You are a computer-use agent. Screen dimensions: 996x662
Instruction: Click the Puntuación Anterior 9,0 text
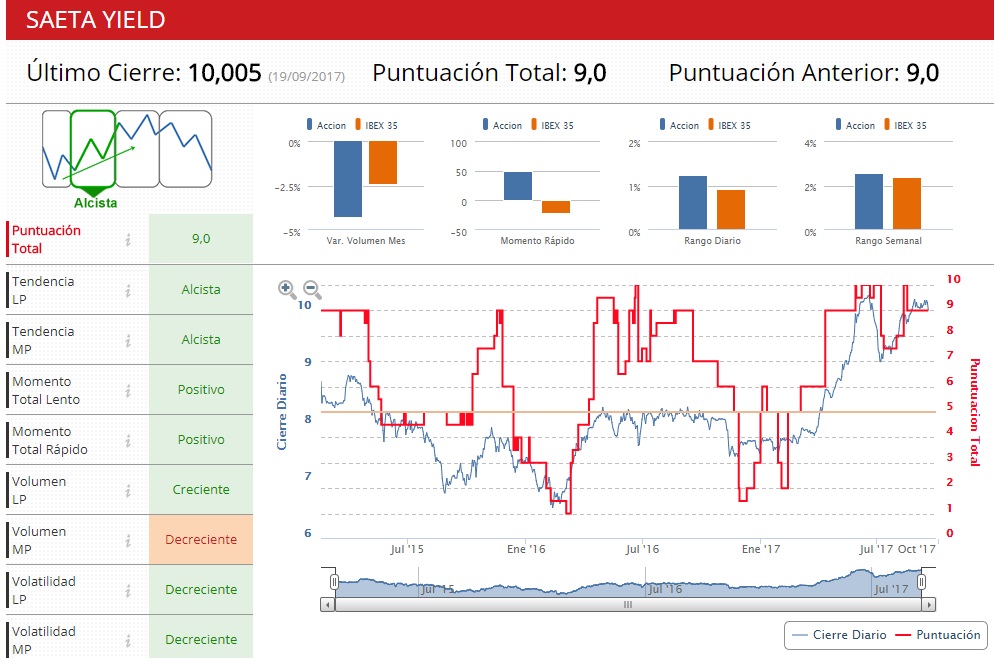[804, 73]
